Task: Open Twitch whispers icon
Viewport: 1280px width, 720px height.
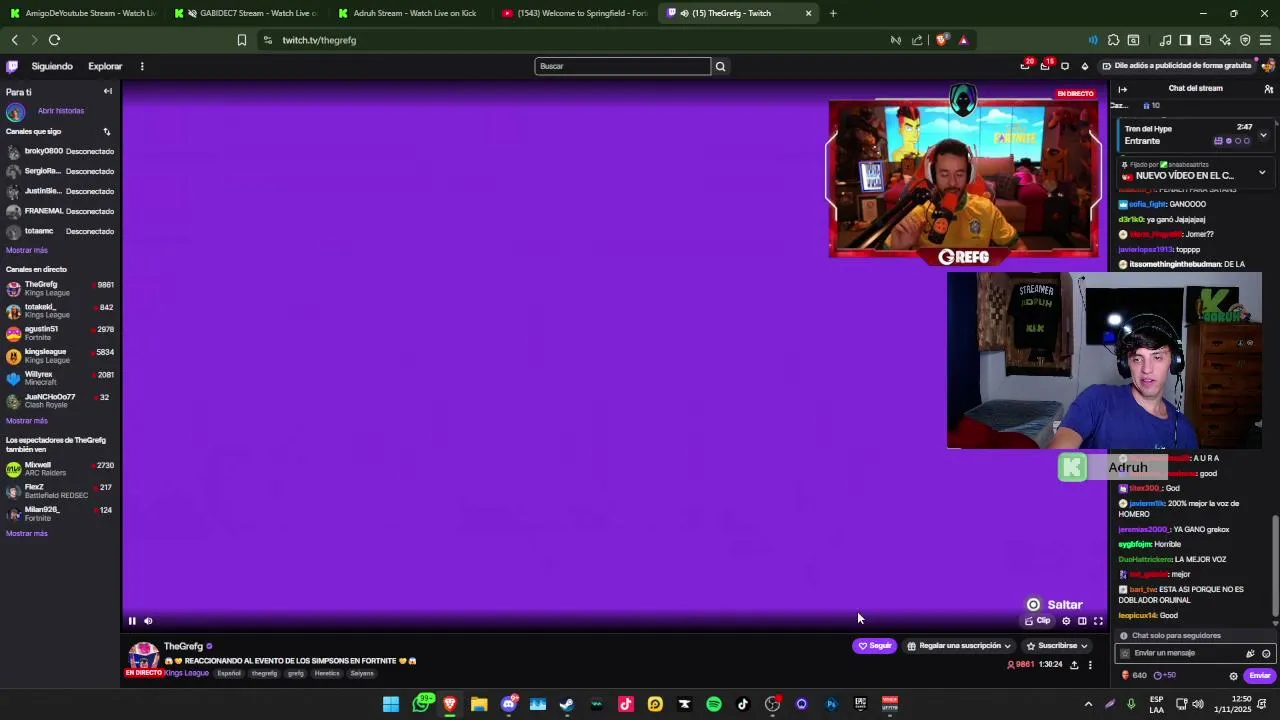Action: 1065,66
